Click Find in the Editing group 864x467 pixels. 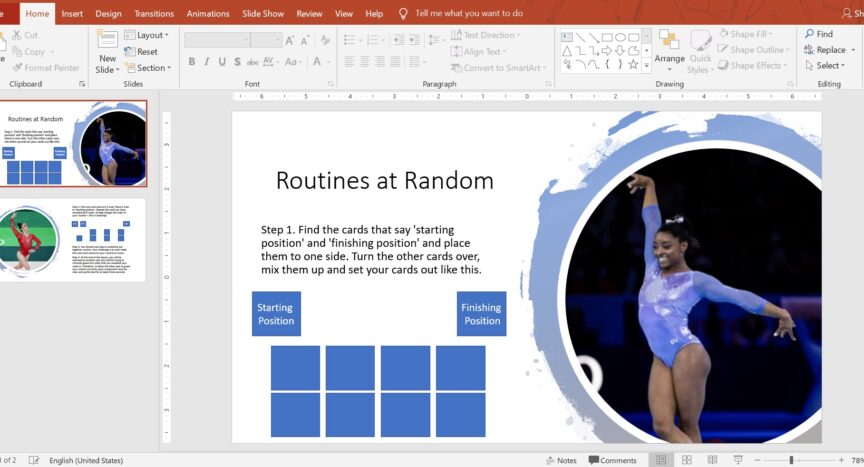click(817, 34)
